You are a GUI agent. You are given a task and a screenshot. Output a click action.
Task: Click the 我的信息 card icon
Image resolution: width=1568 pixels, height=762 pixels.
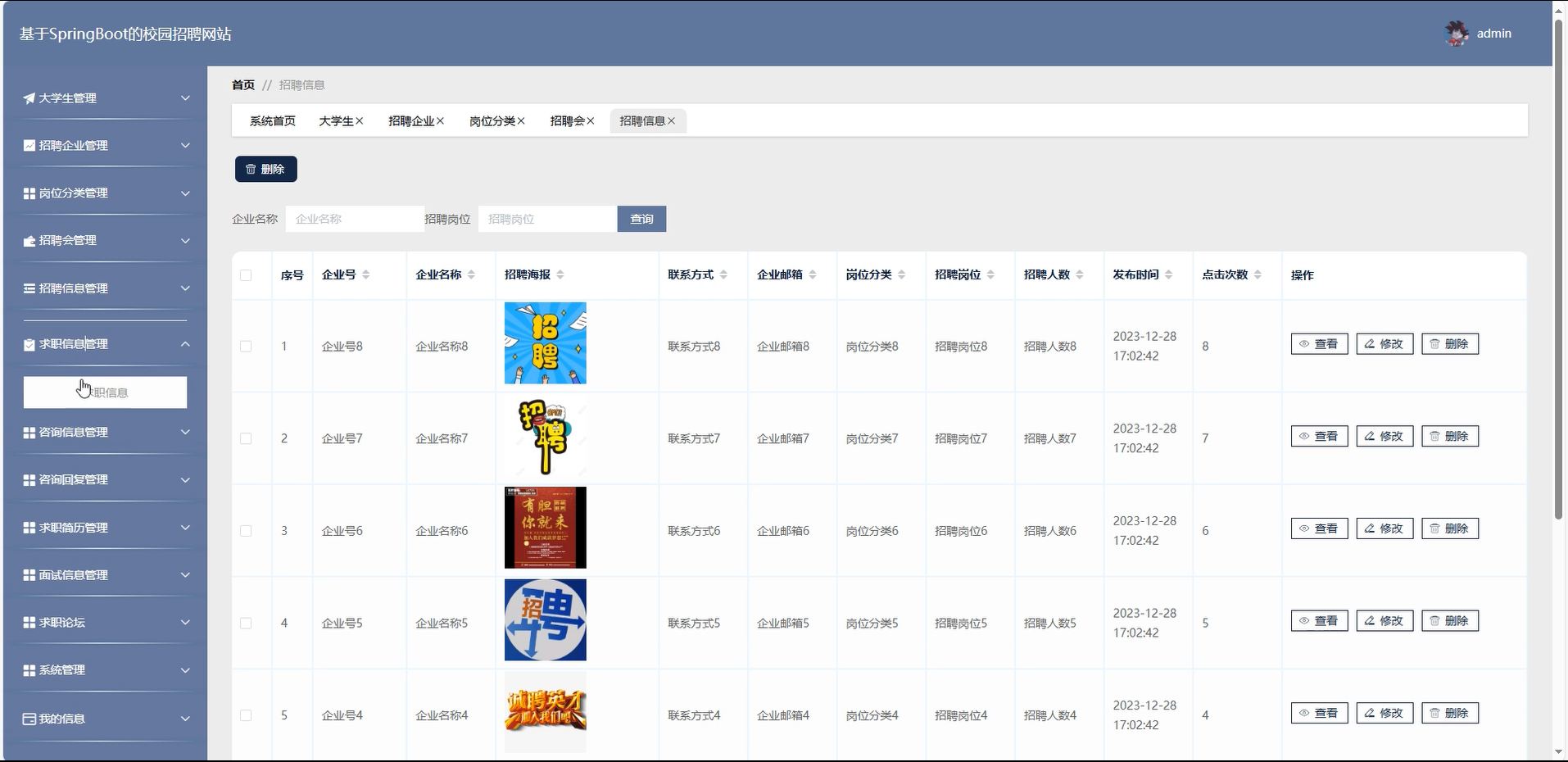tap(29, 719)
